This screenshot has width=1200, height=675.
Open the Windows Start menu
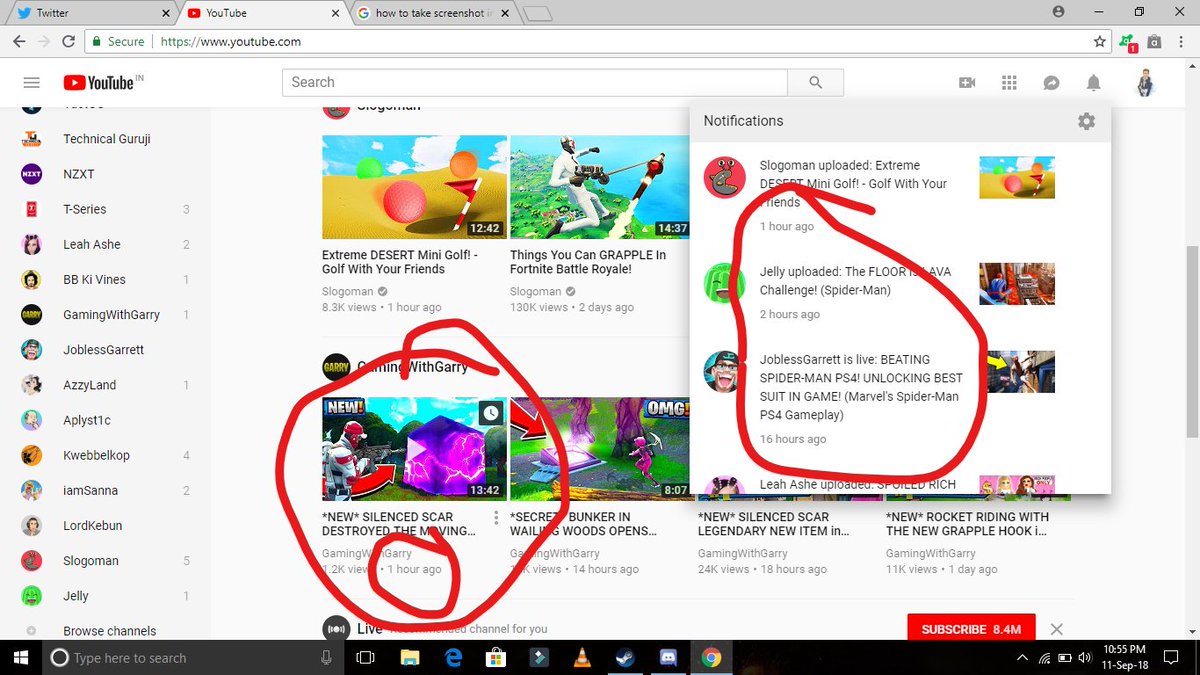click(21, 657)
